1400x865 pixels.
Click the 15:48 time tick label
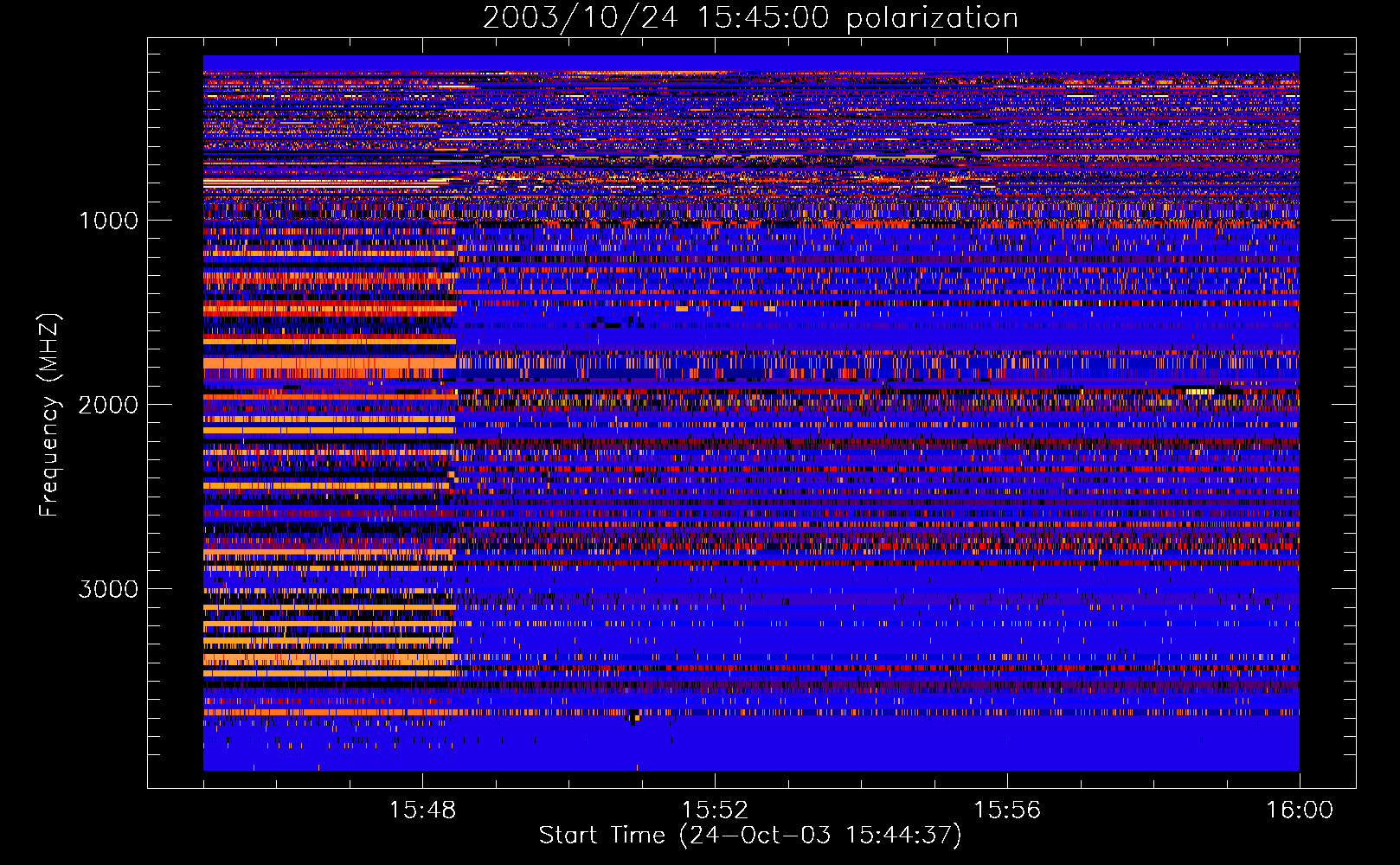[x=422, y=811]
